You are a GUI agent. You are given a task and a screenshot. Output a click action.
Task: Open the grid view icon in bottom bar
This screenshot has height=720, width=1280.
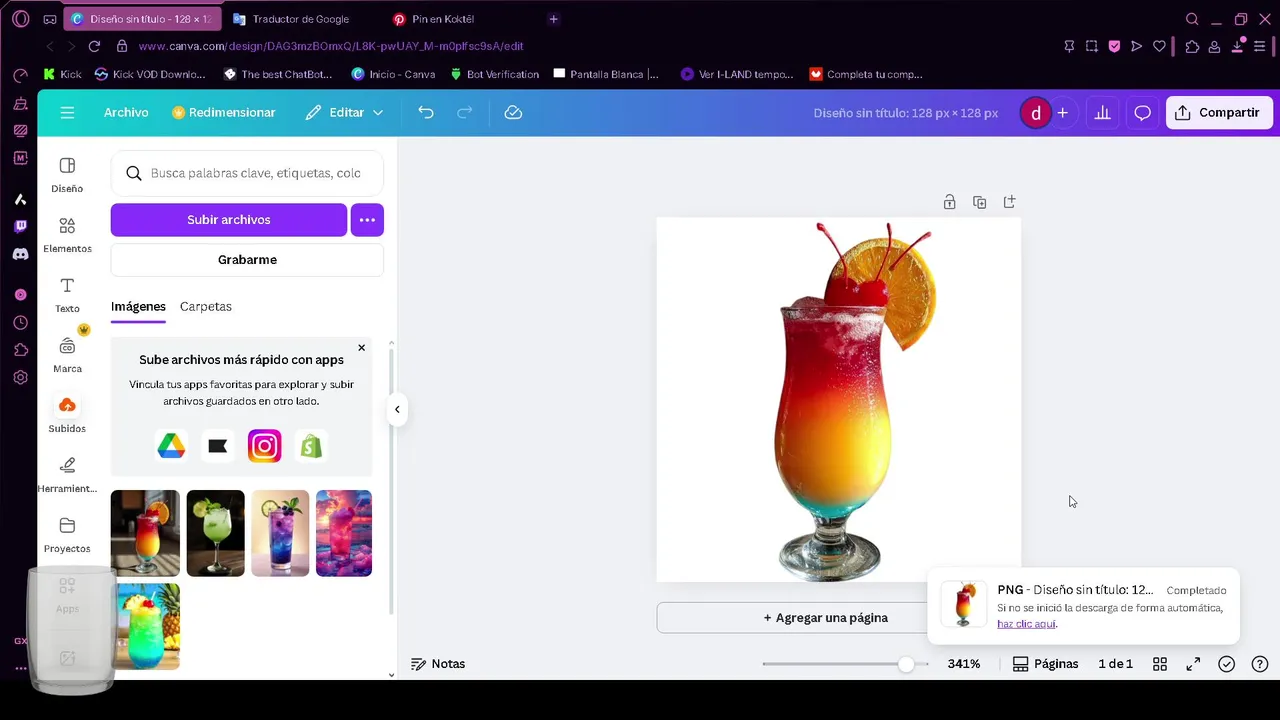coord(1160,664)
